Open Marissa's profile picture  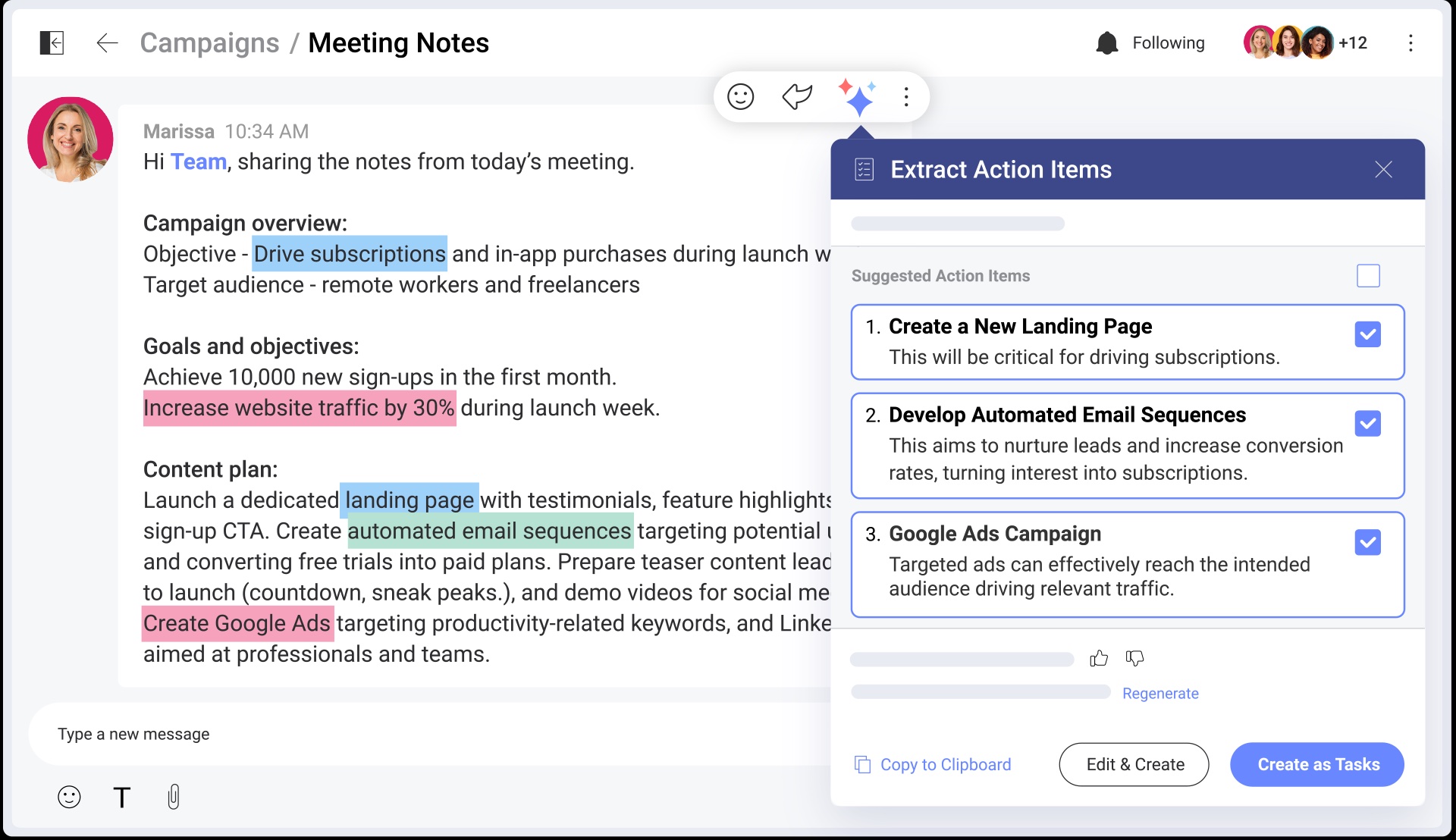coord(71,139)
